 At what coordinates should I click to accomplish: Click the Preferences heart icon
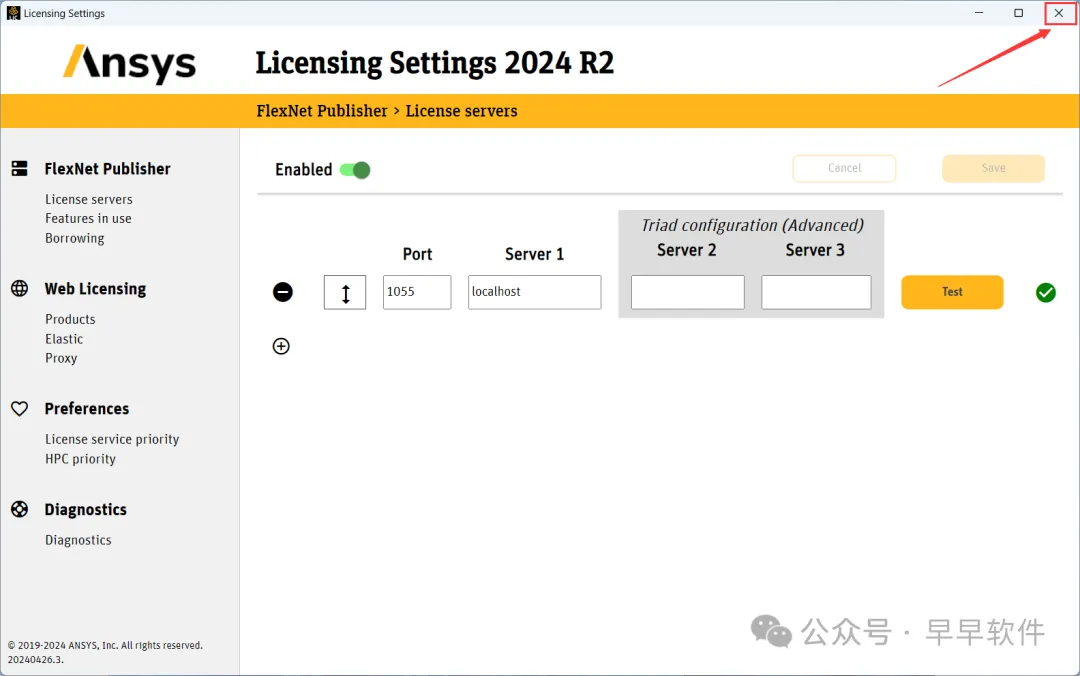[20, 409]
